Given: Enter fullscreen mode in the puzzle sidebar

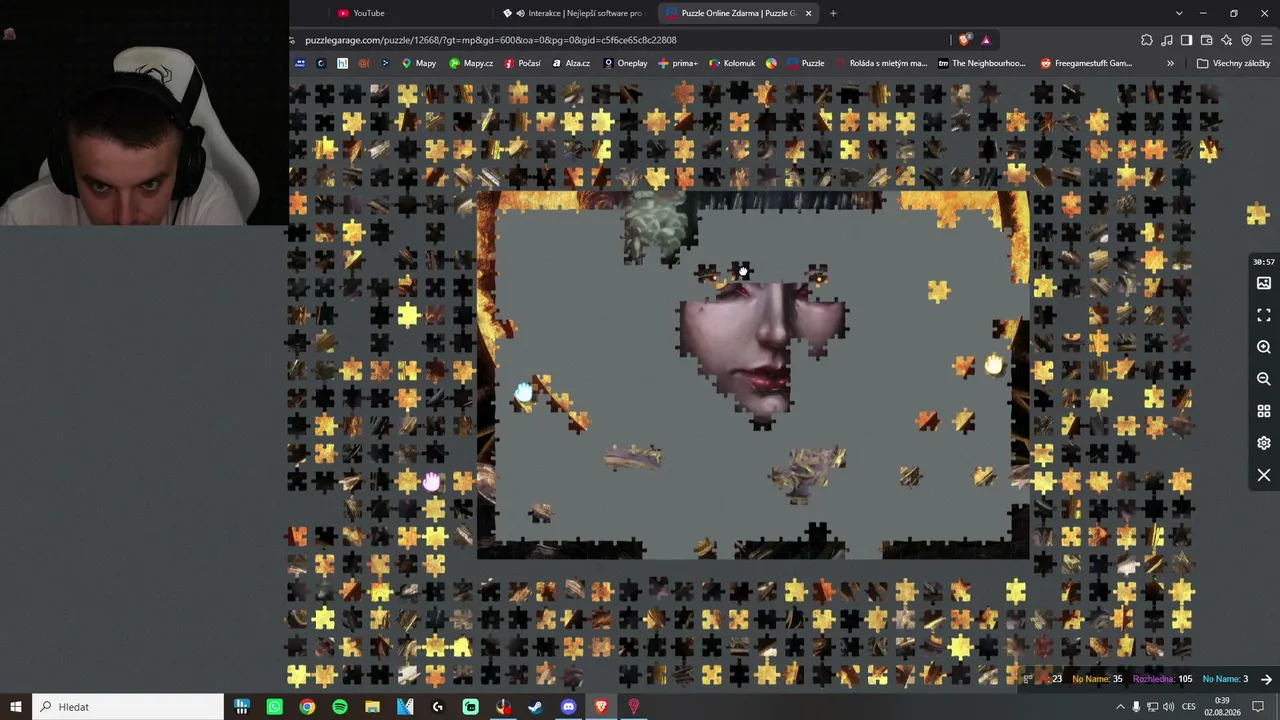Looking at the screenshot, I should coord(1264,315).
